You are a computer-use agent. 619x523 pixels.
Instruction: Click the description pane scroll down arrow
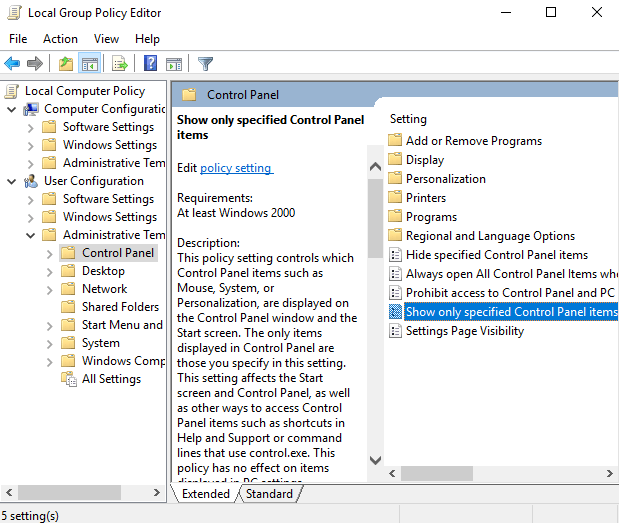pyautogui.click(x=375, y=460)
